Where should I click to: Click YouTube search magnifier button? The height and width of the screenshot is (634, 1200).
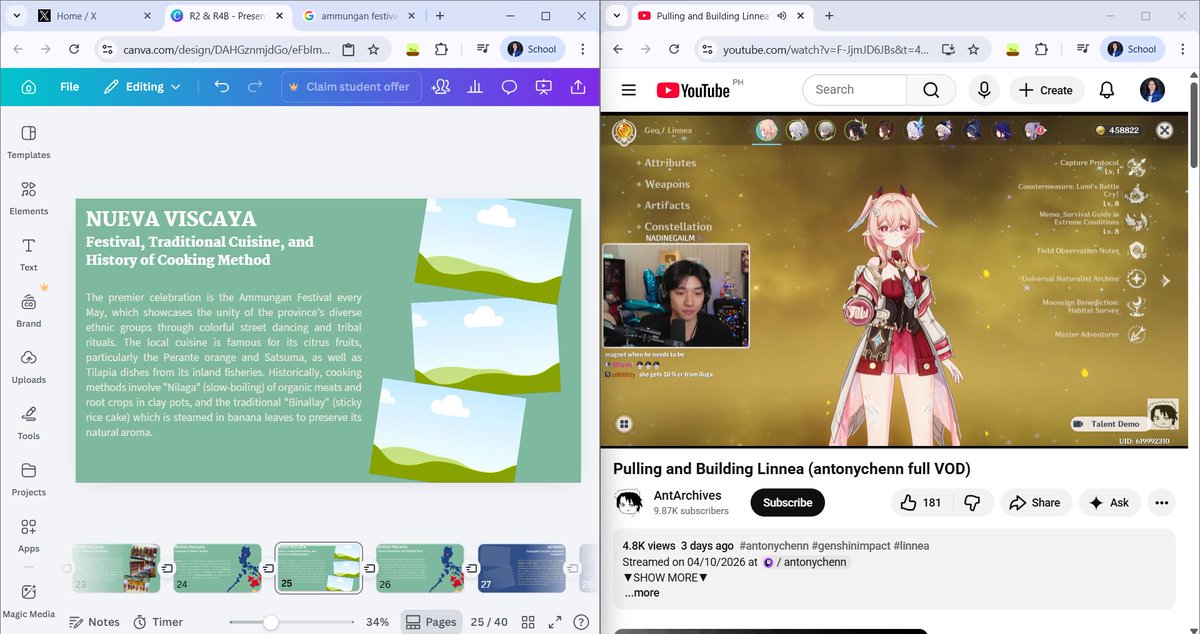coord(931,90)
